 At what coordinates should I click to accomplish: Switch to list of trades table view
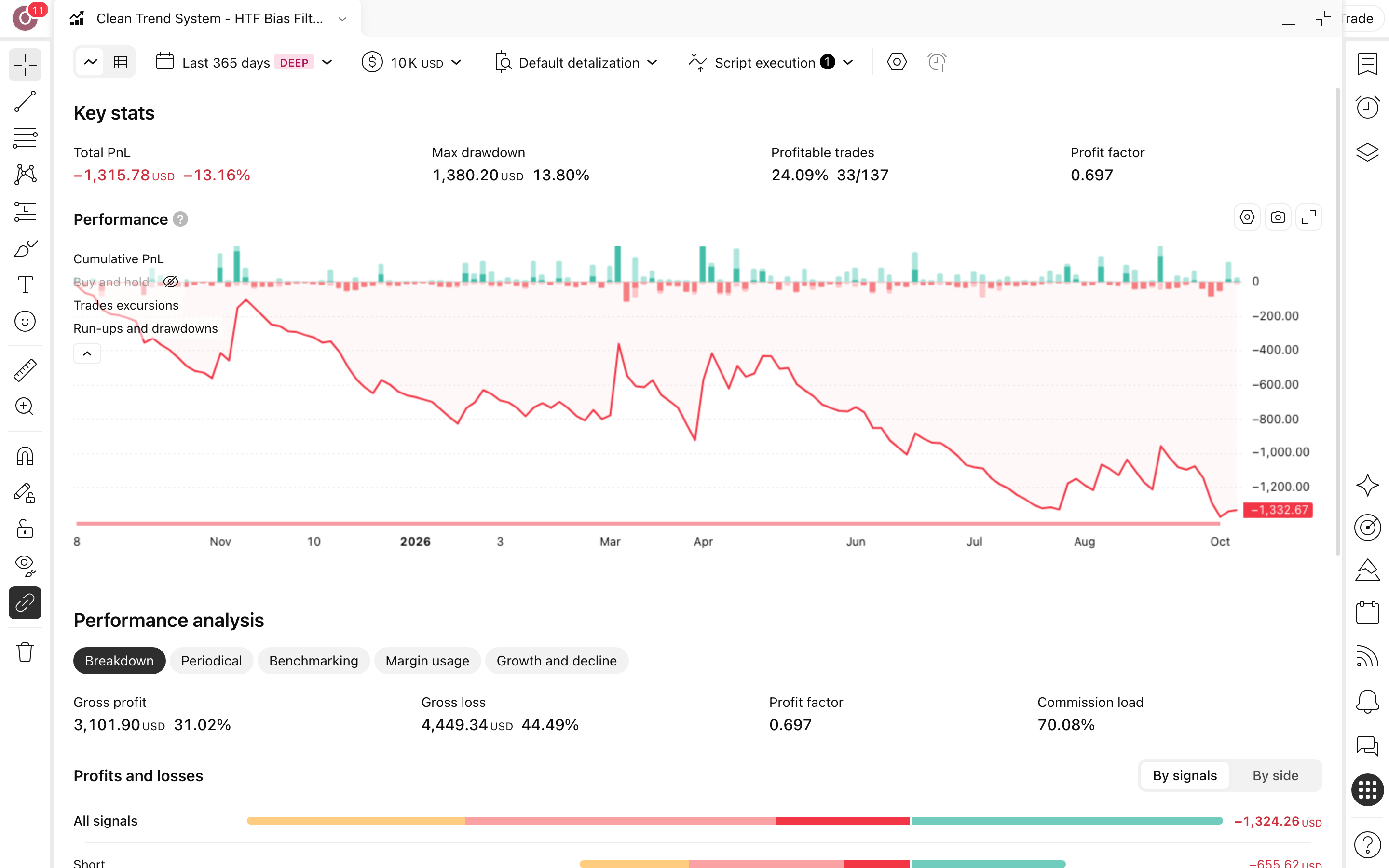121,62
